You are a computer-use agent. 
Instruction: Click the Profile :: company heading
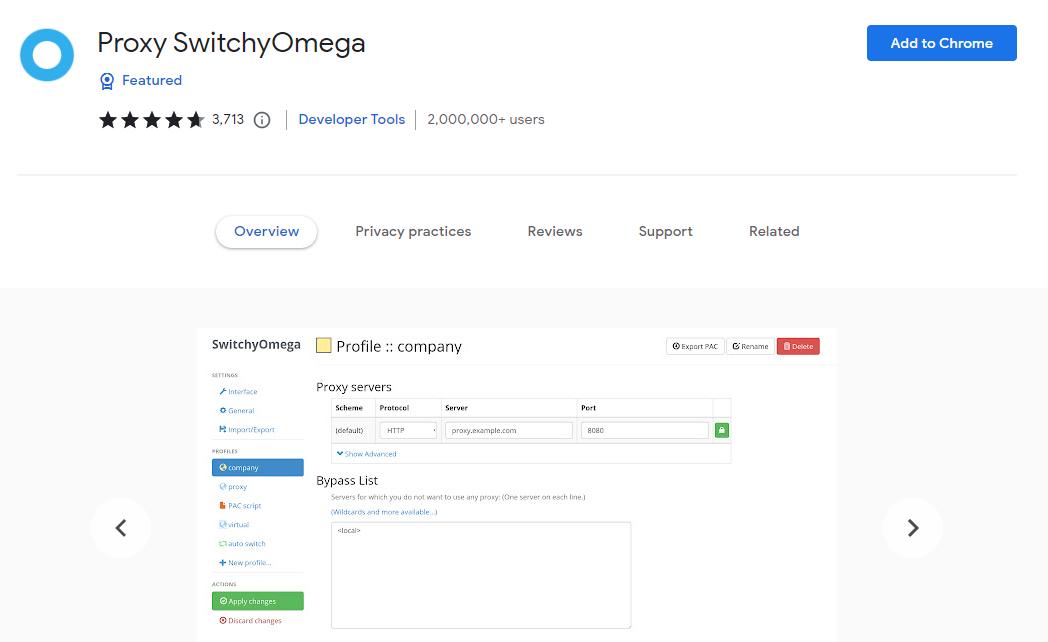point(399,347)
